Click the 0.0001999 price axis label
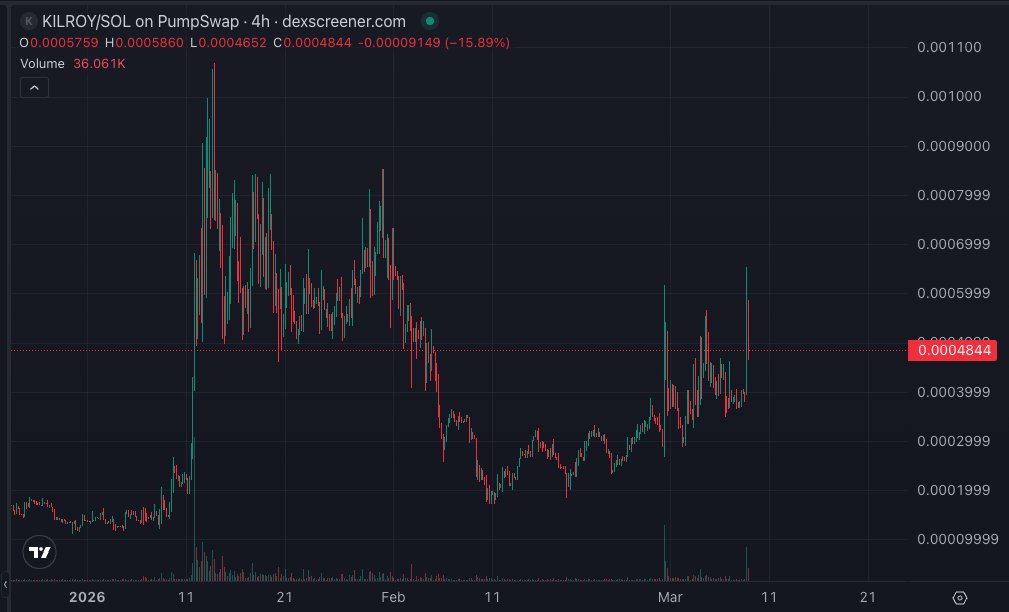1009x612 pixels. click(954, 490)
